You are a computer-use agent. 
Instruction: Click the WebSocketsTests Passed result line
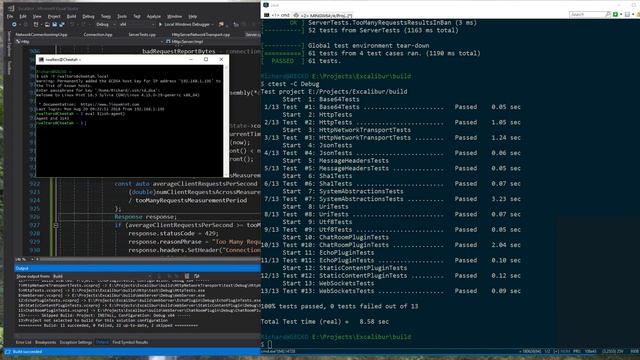point(391,291)
